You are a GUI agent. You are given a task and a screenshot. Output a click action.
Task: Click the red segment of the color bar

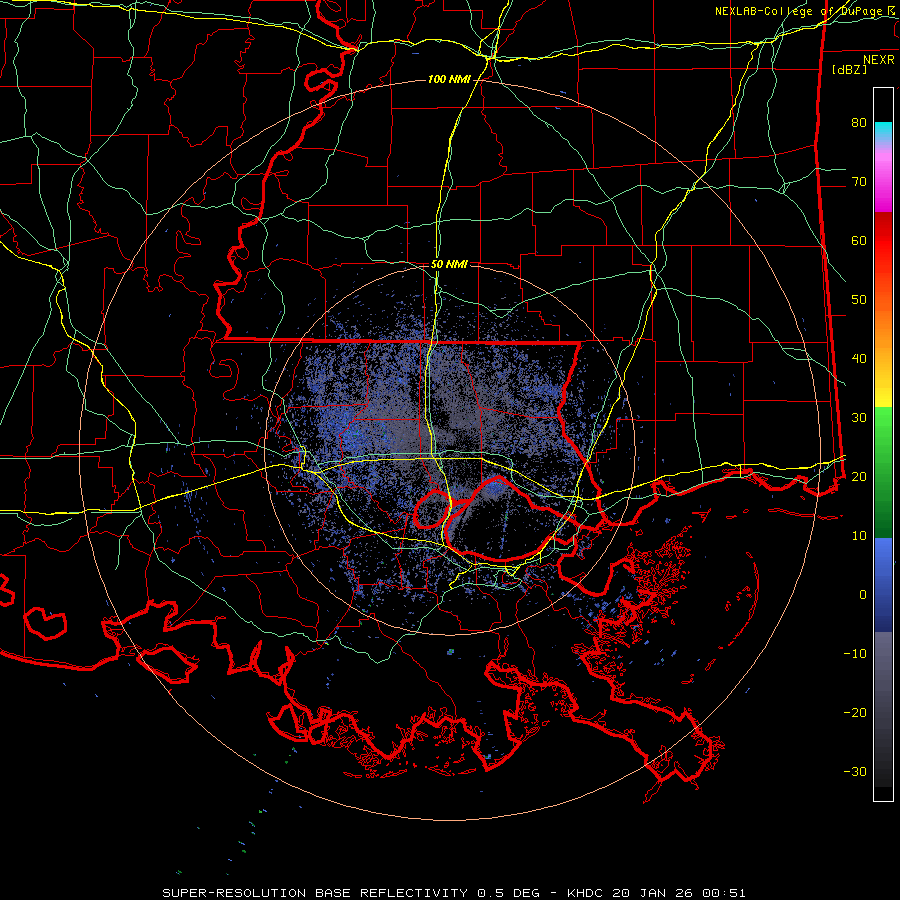point(883,241)
